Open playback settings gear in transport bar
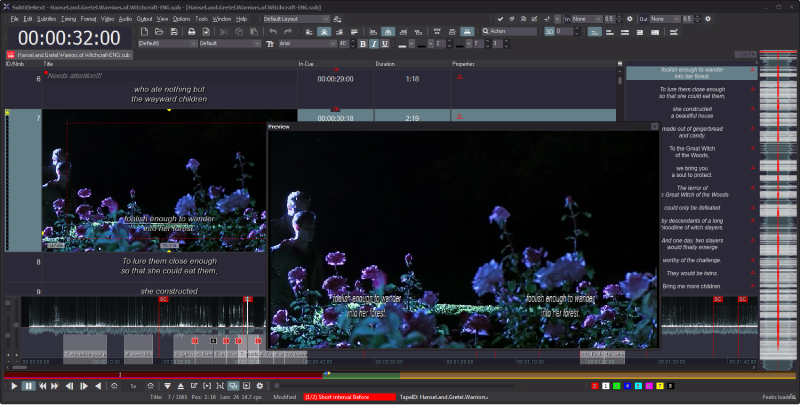 pos(260,386)
